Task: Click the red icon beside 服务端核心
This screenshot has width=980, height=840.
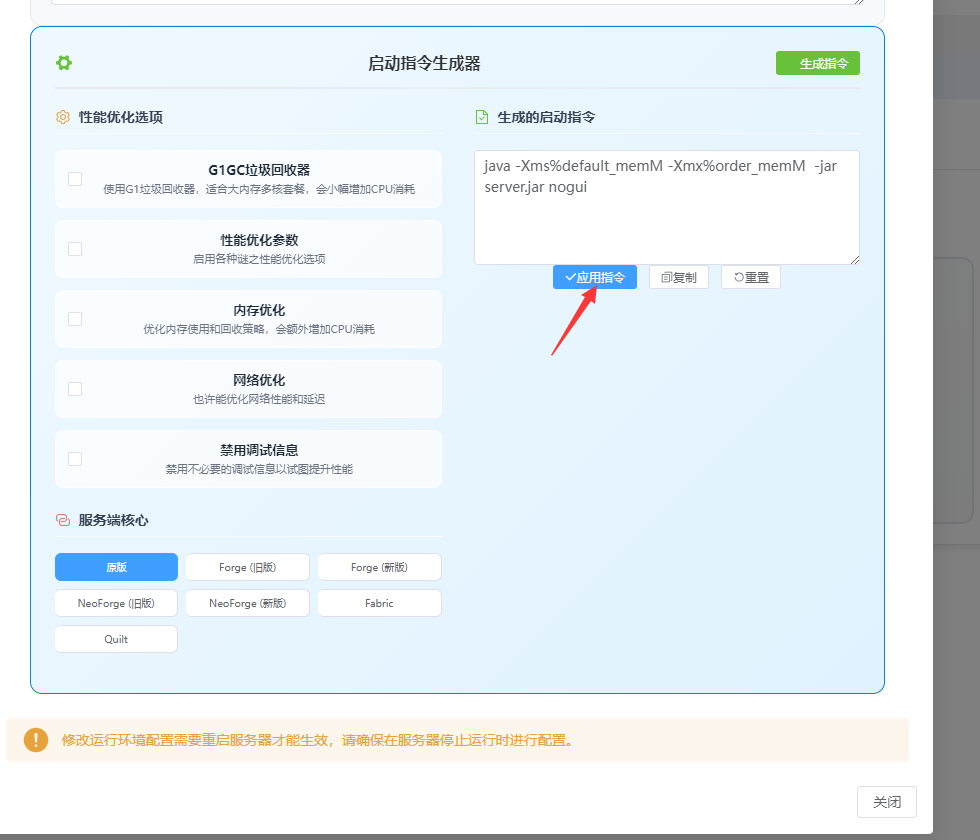Action: coord(63,520)
